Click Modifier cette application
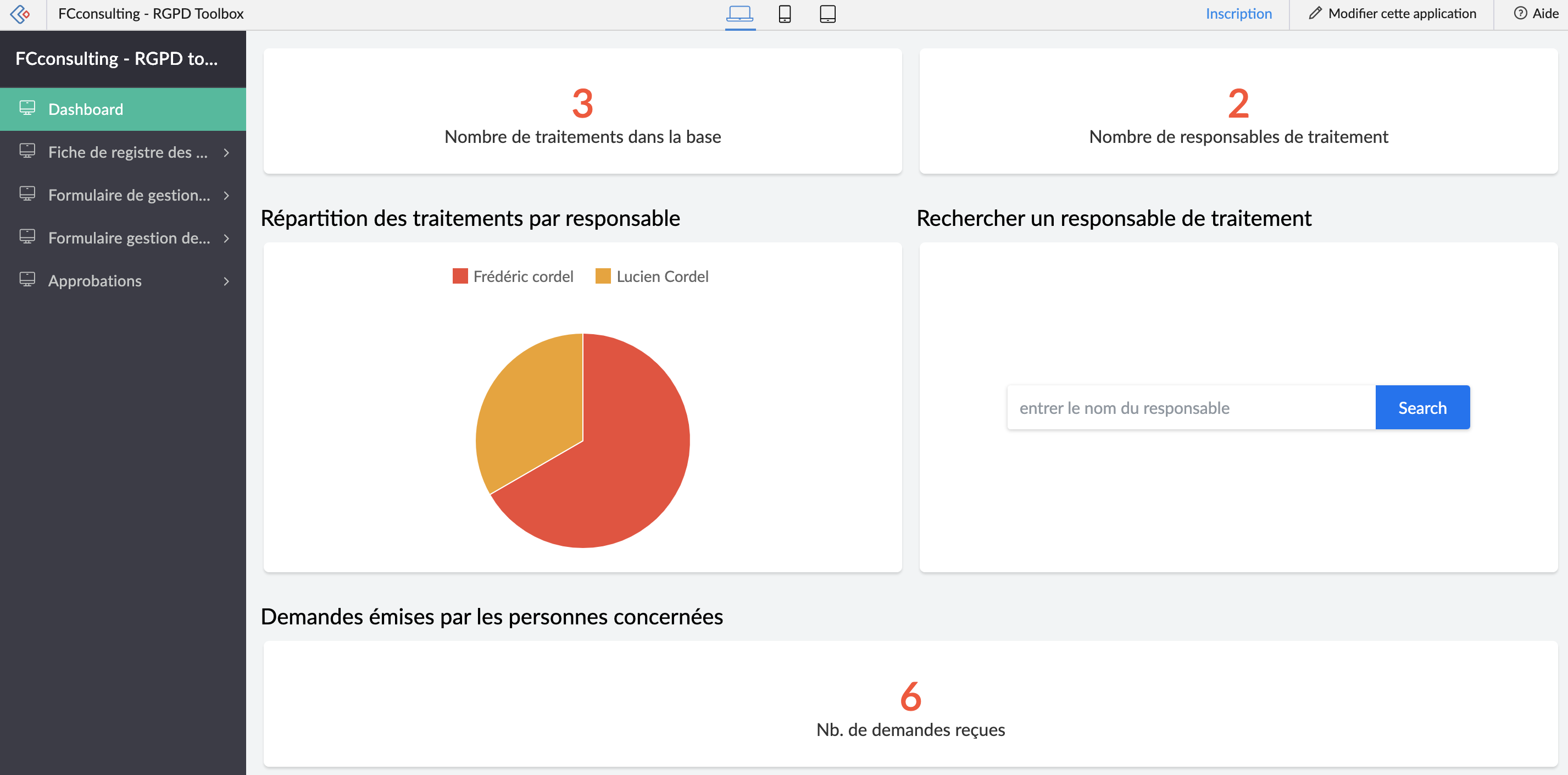 click(x=1392, y=13)
